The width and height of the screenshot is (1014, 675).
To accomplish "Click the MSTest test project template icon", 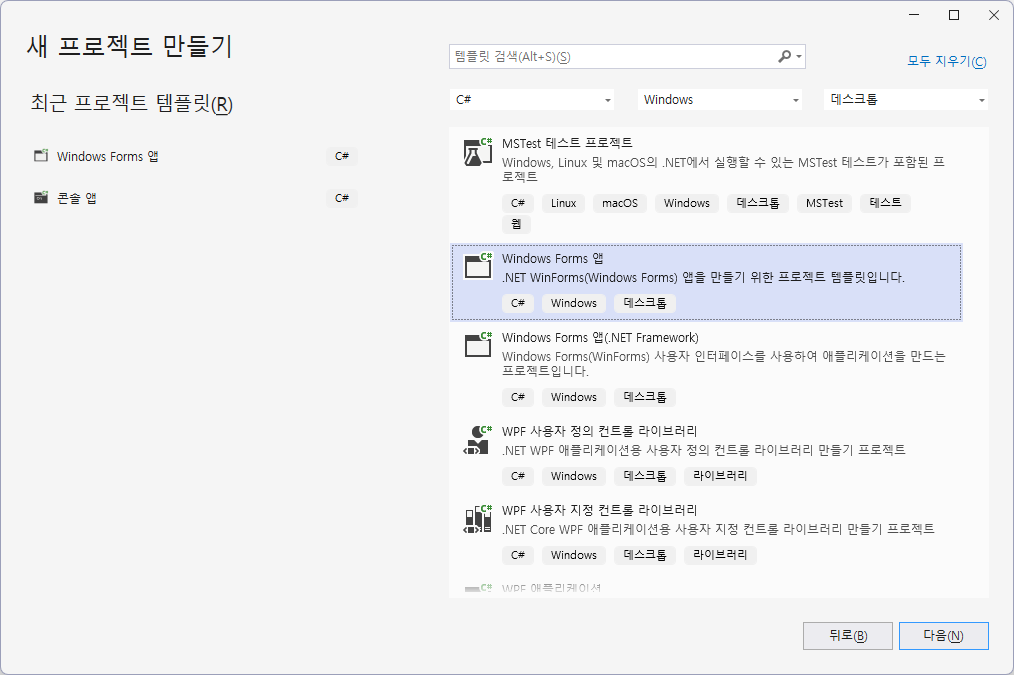I will coord(478,152).
